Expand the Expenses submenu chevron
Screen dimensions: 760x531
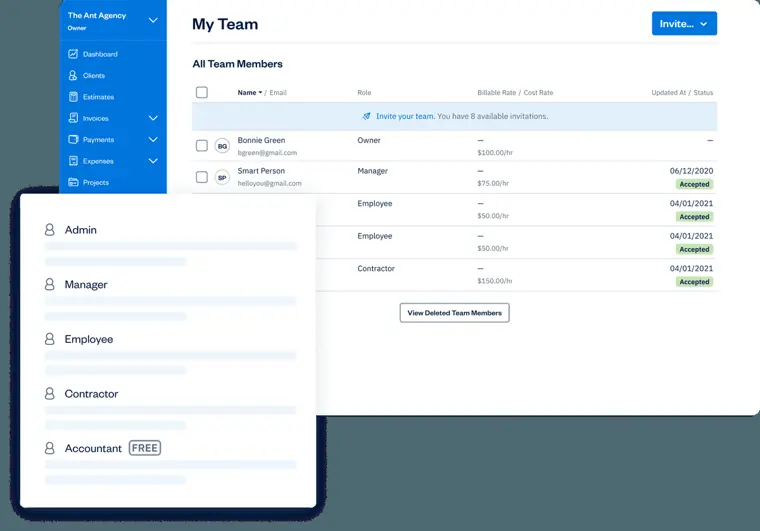tap(153, 161)
